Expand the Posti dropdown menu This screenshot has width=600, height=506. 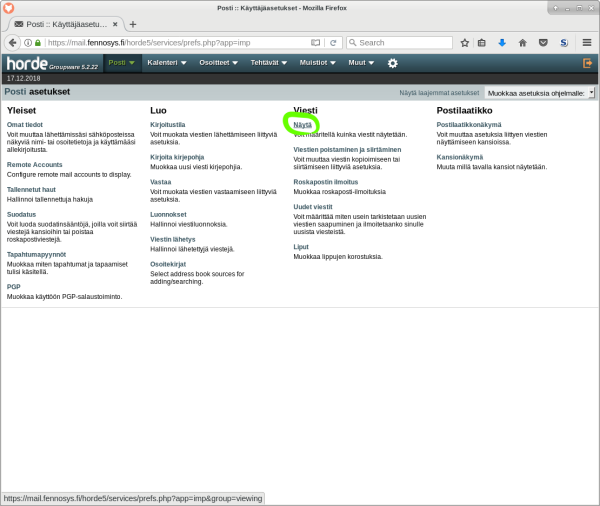point(121,63)
